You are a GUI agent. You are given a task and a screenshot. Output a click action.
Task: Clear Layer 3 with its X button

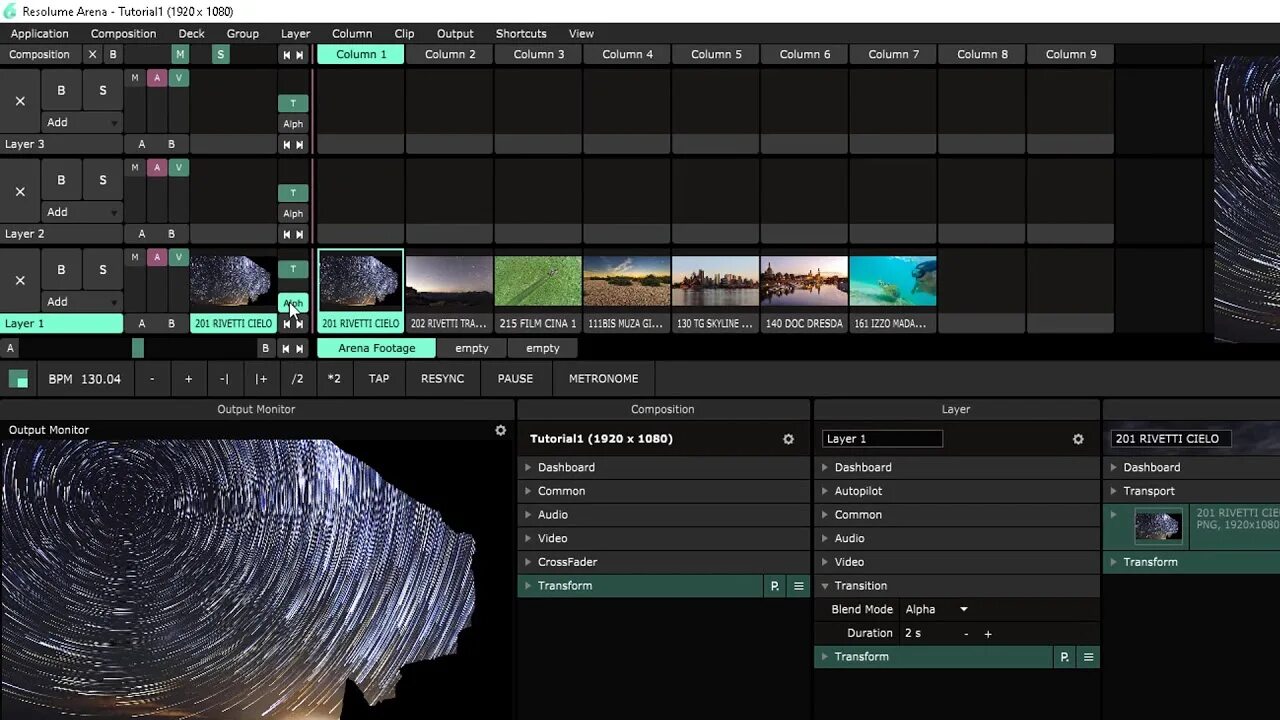tap(20, 101)
